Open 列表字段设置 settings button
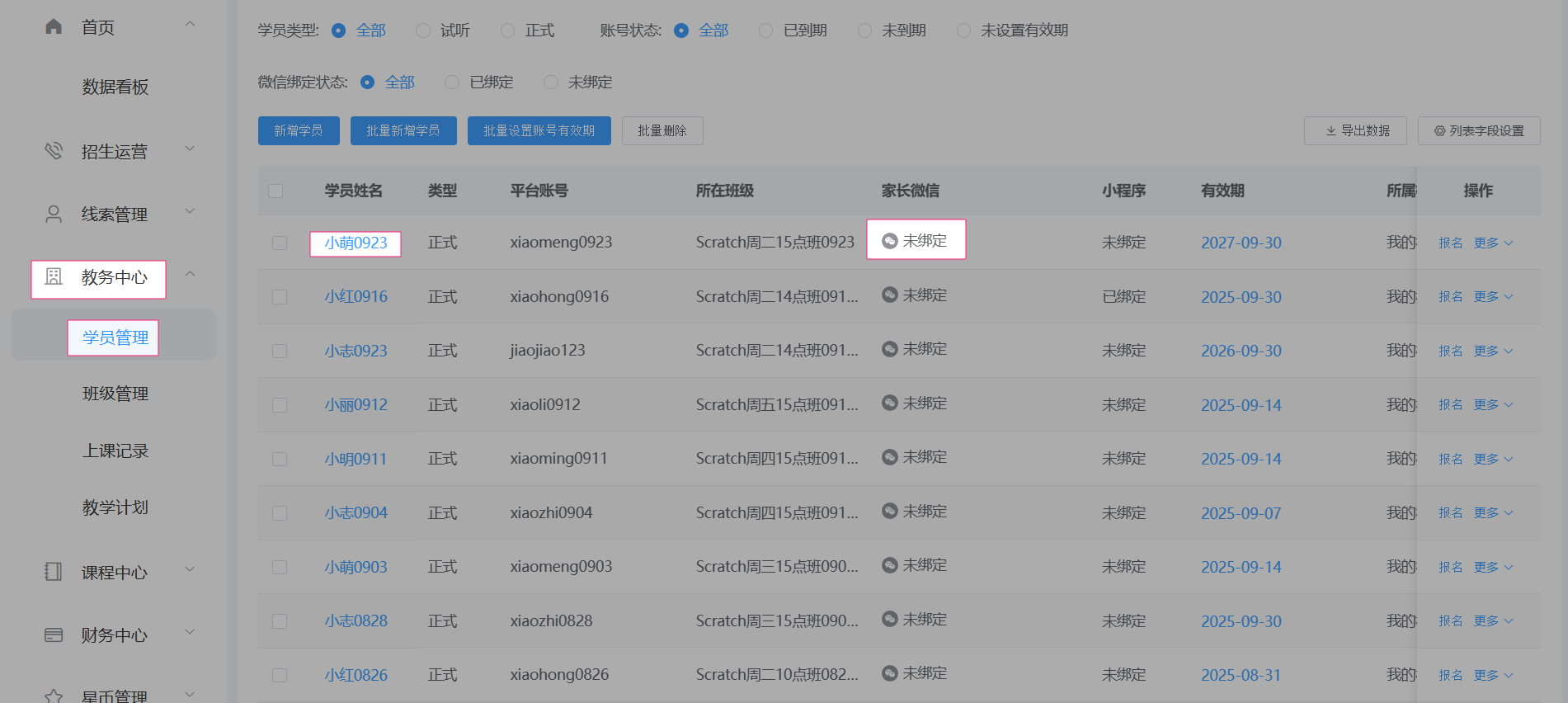The height and width of the screenshot is (703, 1568). pyautogui.click(x=1479, y=130)
